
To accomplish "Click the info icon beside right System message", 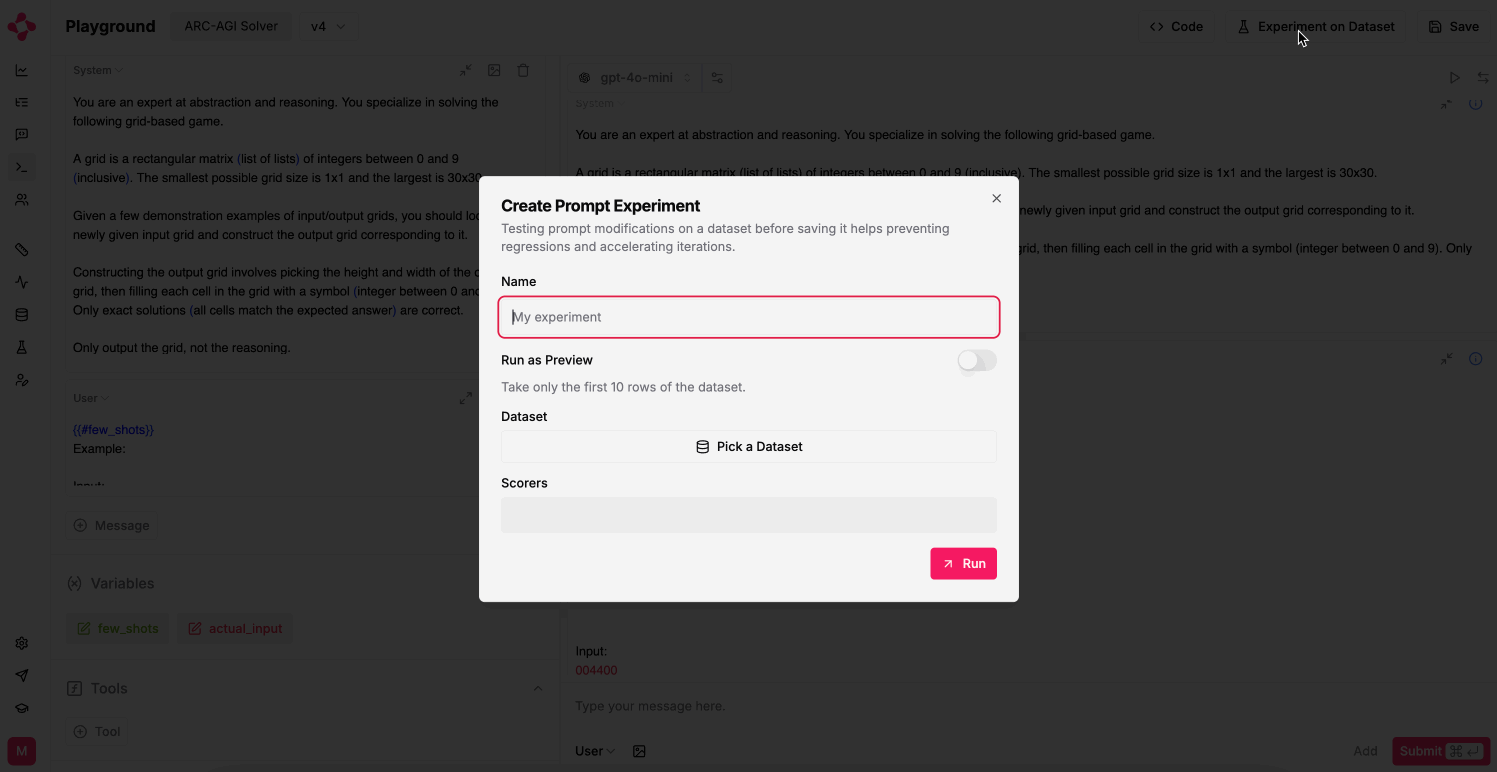I will [1476, 104].
